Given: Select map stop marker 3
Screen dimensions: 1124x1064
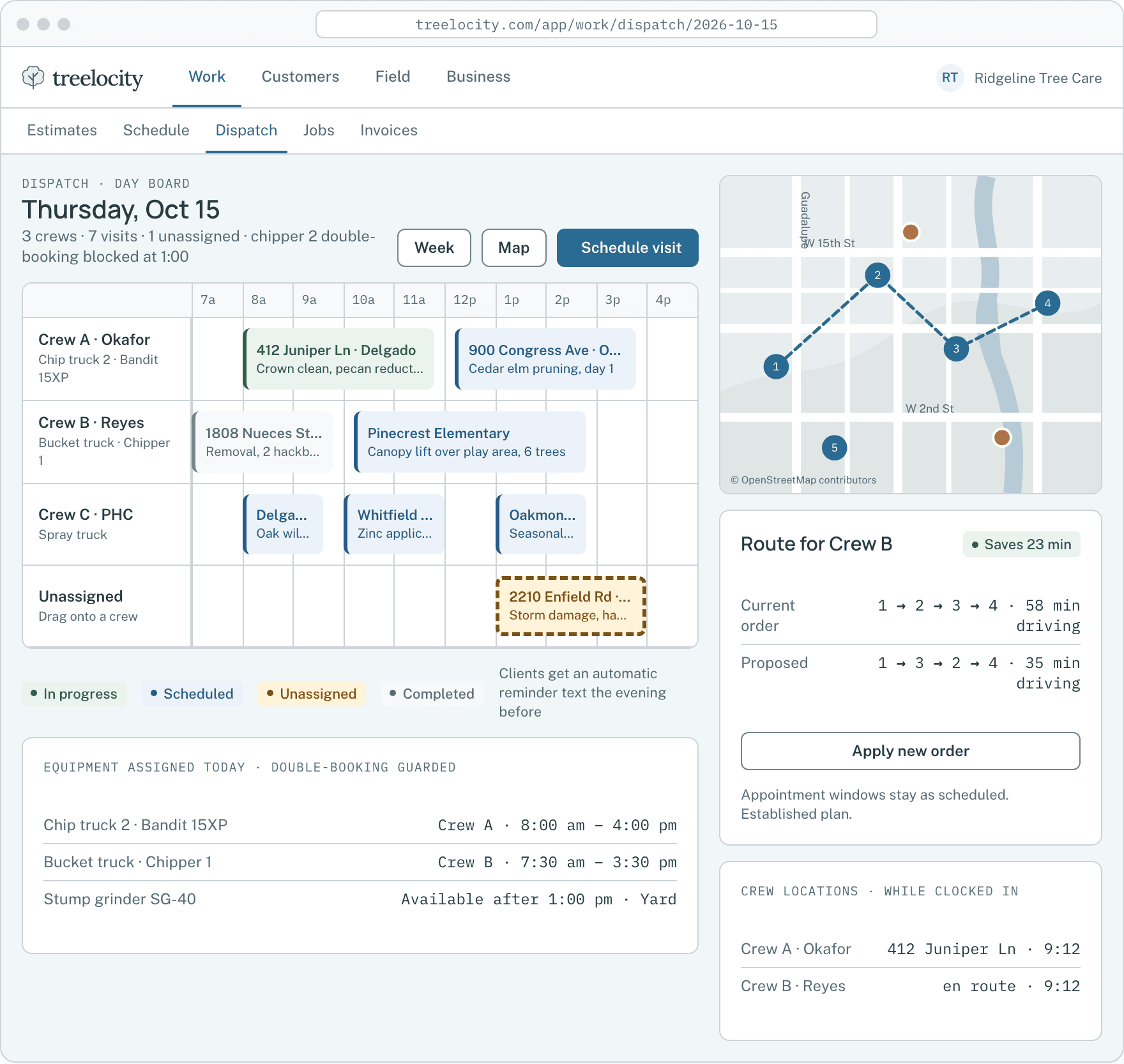Looking at the screenshot, I should 956,349.
